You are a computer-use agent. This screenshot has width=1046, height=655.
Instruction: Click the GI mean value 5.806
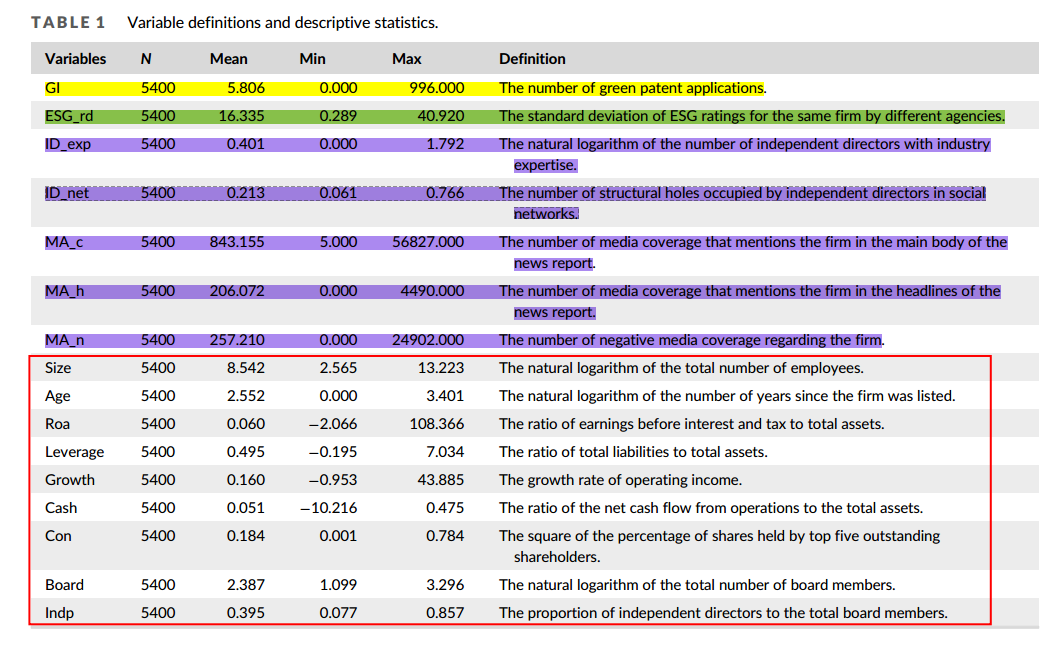(245, 88)
